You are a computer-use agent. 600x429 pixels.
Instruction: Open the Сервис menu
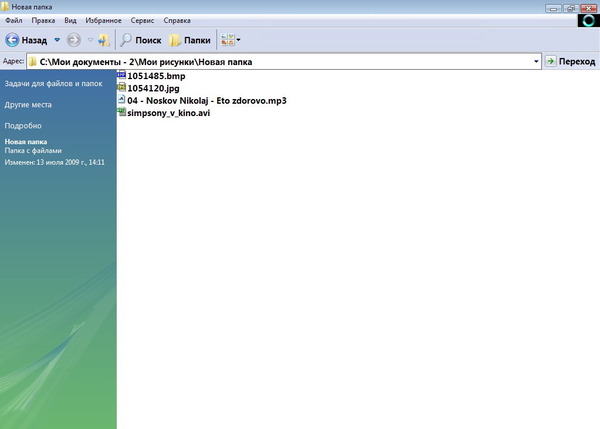[x=142, y=21]
